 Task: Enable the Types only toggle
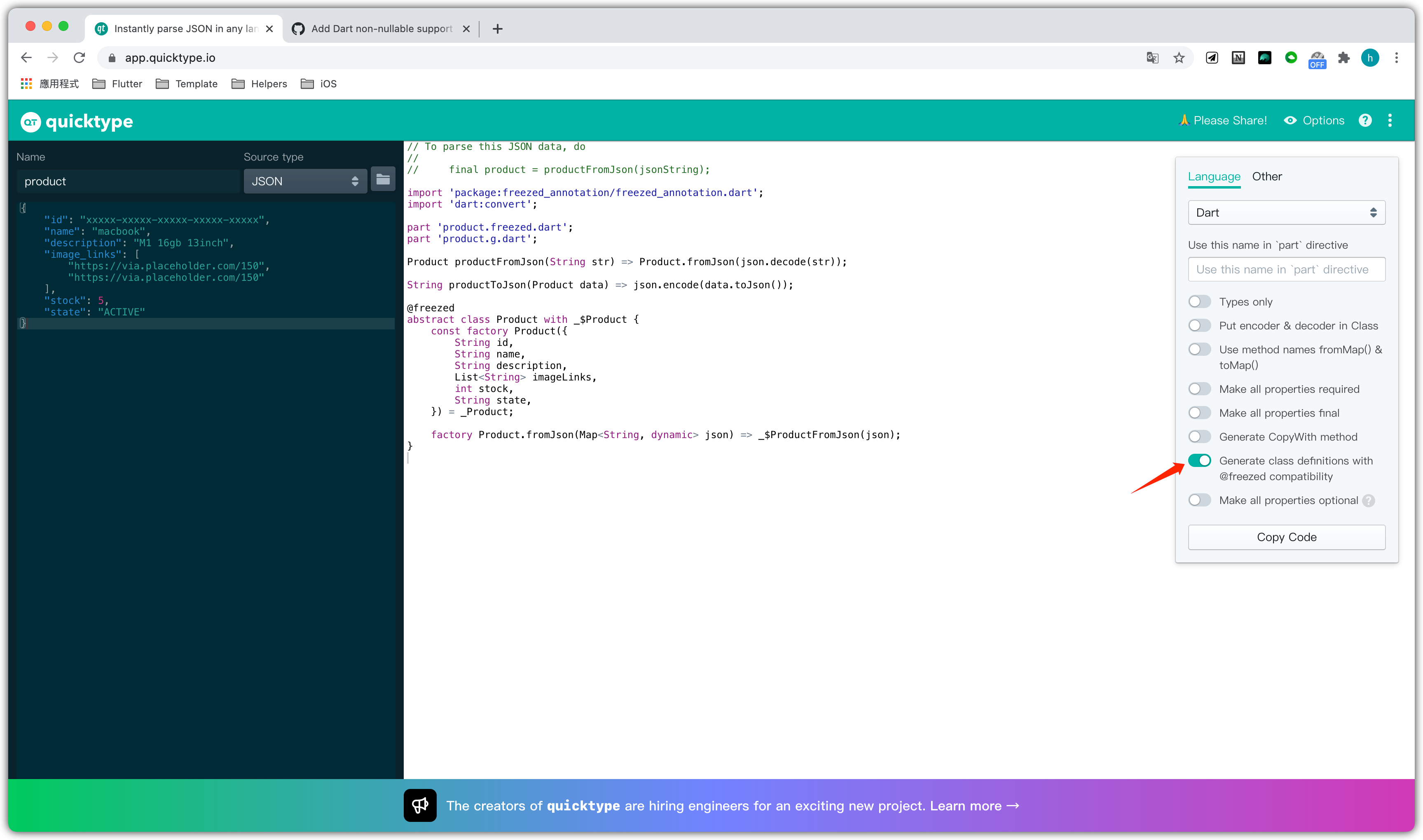(1199, 302)
